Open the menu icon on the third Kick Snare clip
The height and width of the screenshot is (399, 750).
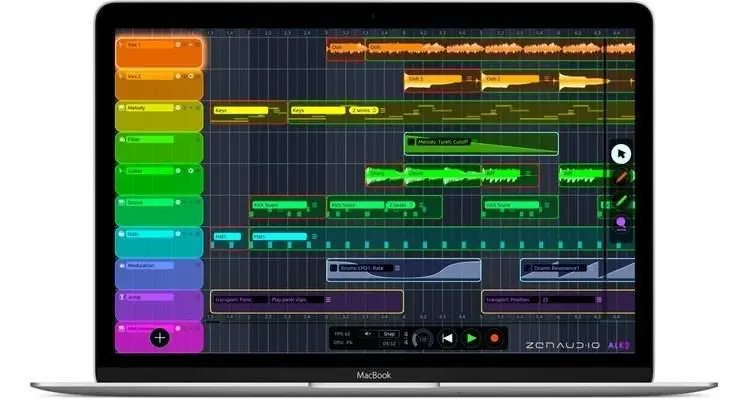pos(547,205)
